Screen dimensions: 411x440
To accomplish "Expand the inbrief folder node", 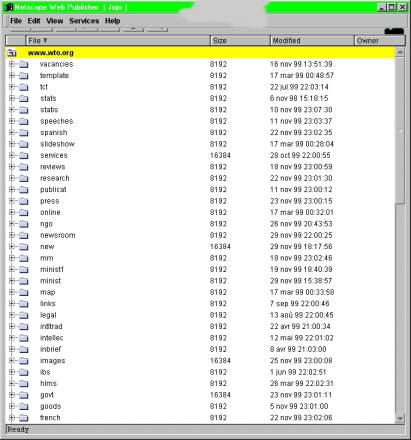I will click(12, 349).
